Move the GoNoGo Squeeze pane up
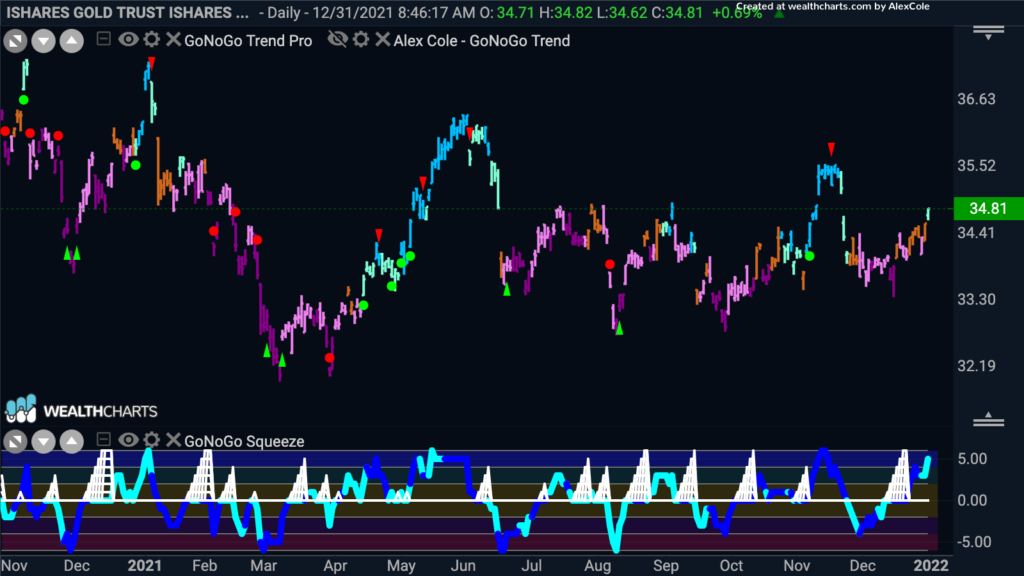 [x=72, y=441]
